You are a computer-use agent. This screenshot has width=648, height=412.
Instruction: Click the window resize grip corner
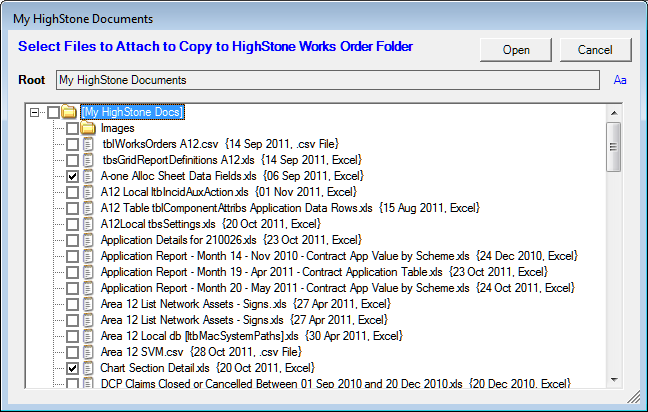click(634, 397)
